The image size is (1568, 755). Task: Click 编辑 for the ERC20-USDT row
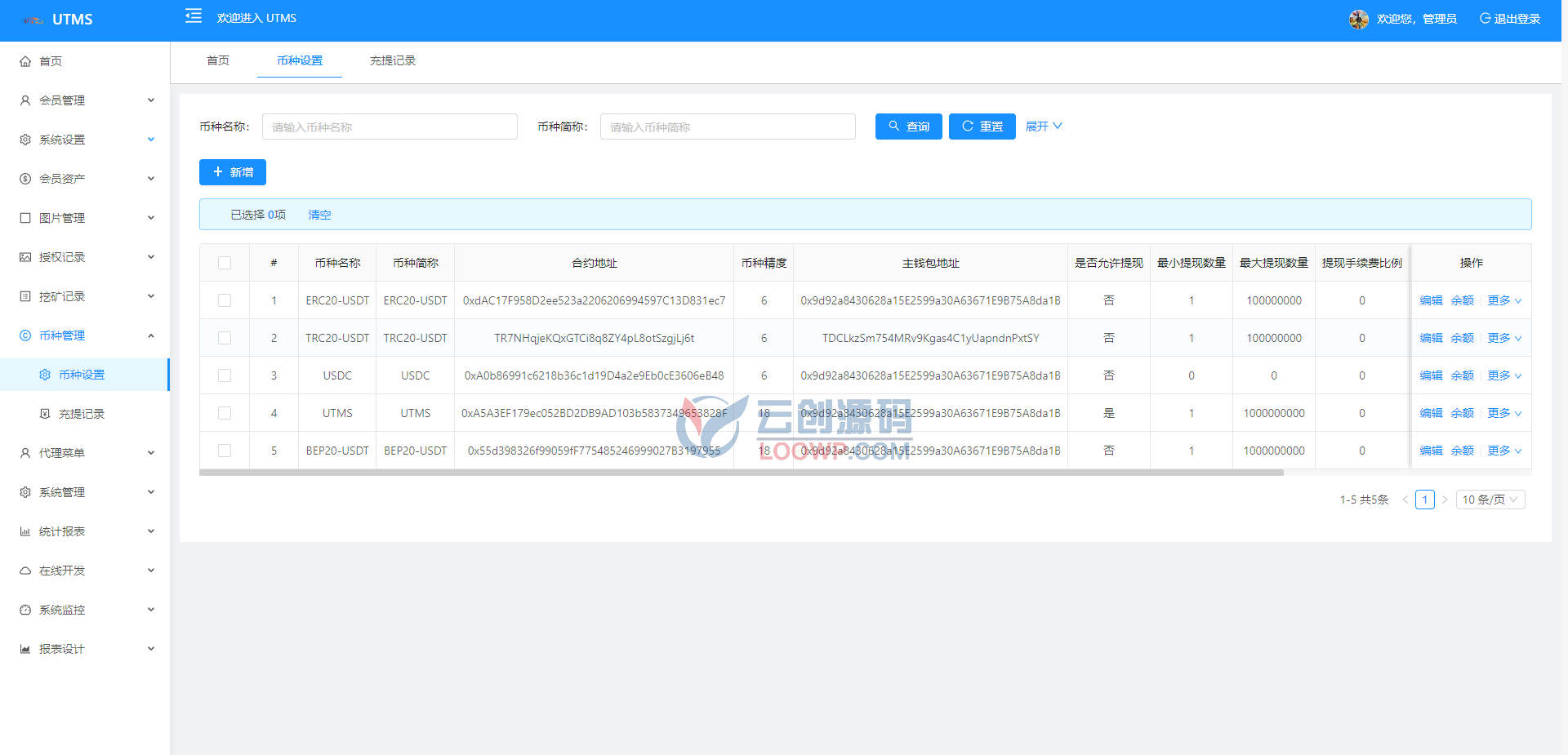pyautogui.click(x=1431, y=300)
